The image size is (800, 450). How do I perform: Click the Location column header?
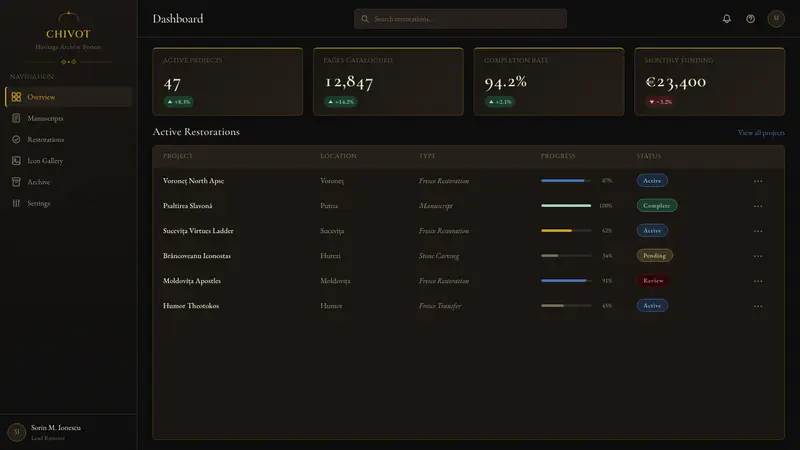(x=338, y=156)
